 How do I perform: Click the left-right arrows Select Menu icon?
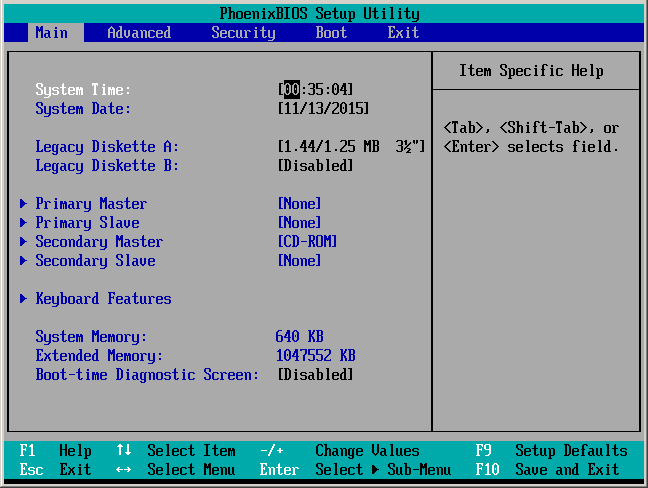[124, 469]
